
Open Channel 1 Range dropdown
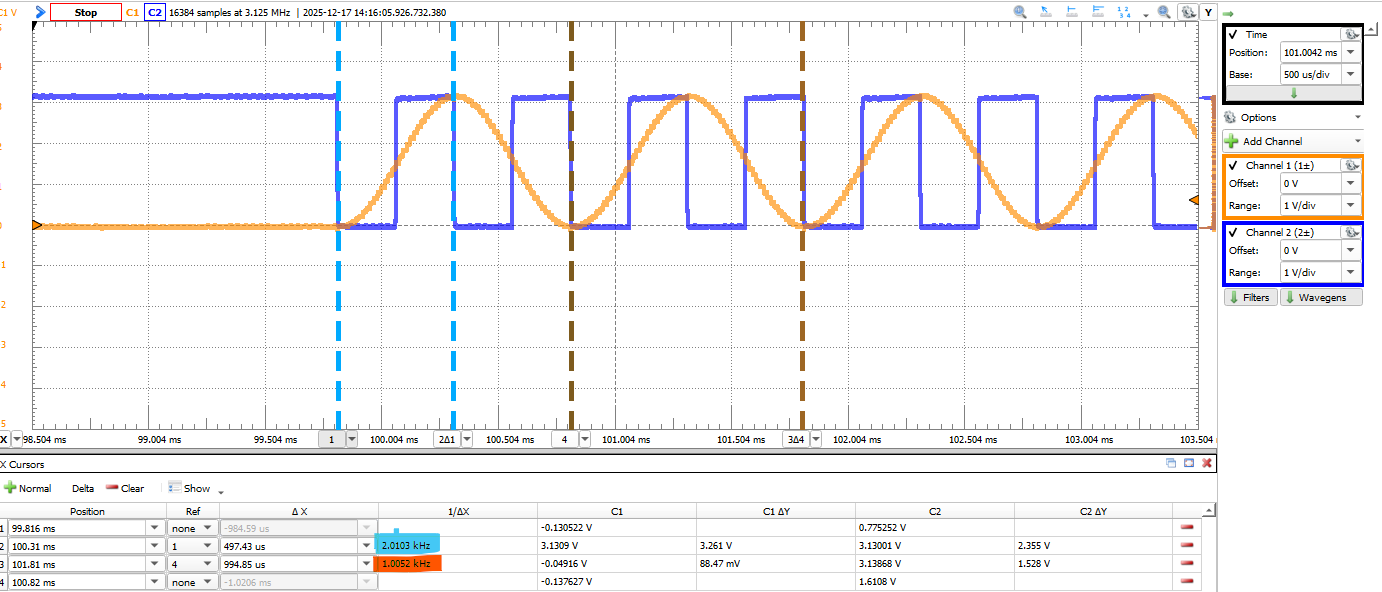point(1351,205)
